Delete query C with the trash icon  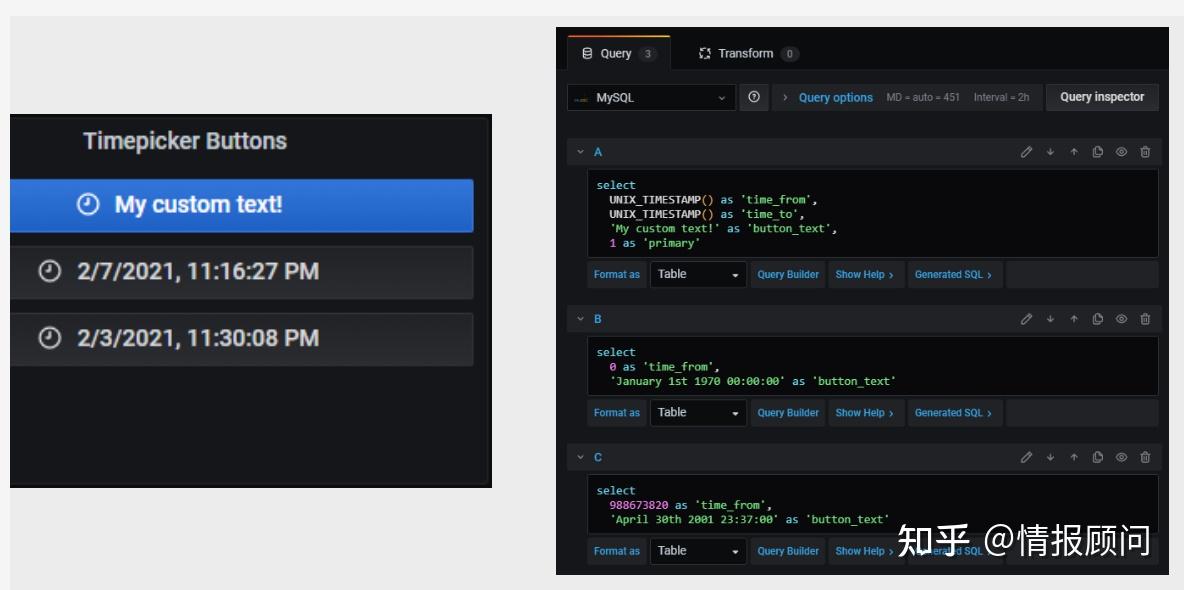coord(1145,457)
